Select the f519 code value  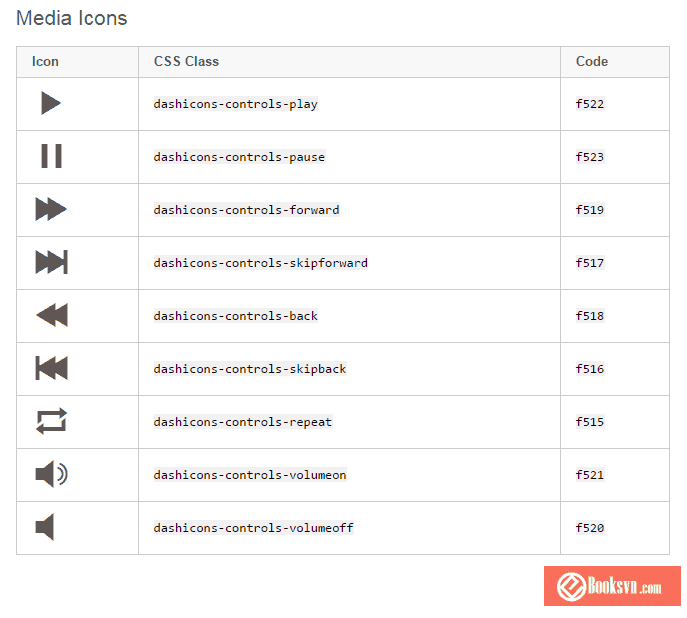590,210
